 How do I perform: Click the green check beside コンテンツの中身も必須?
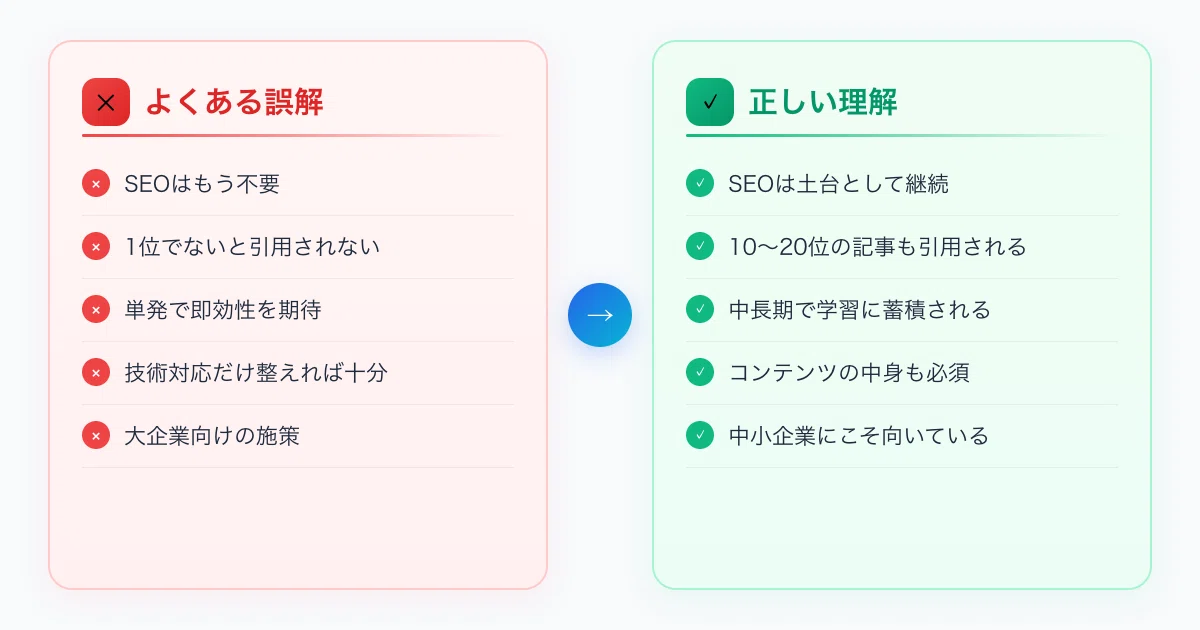click(700, 373)
